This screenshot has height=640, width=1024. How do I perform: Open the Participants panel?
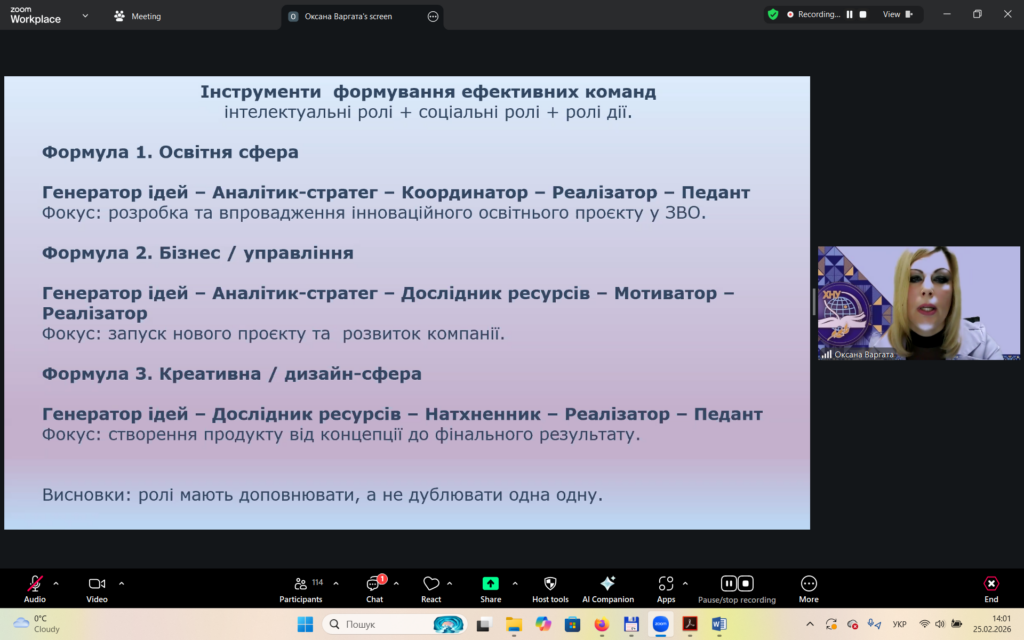pos(300,584)
